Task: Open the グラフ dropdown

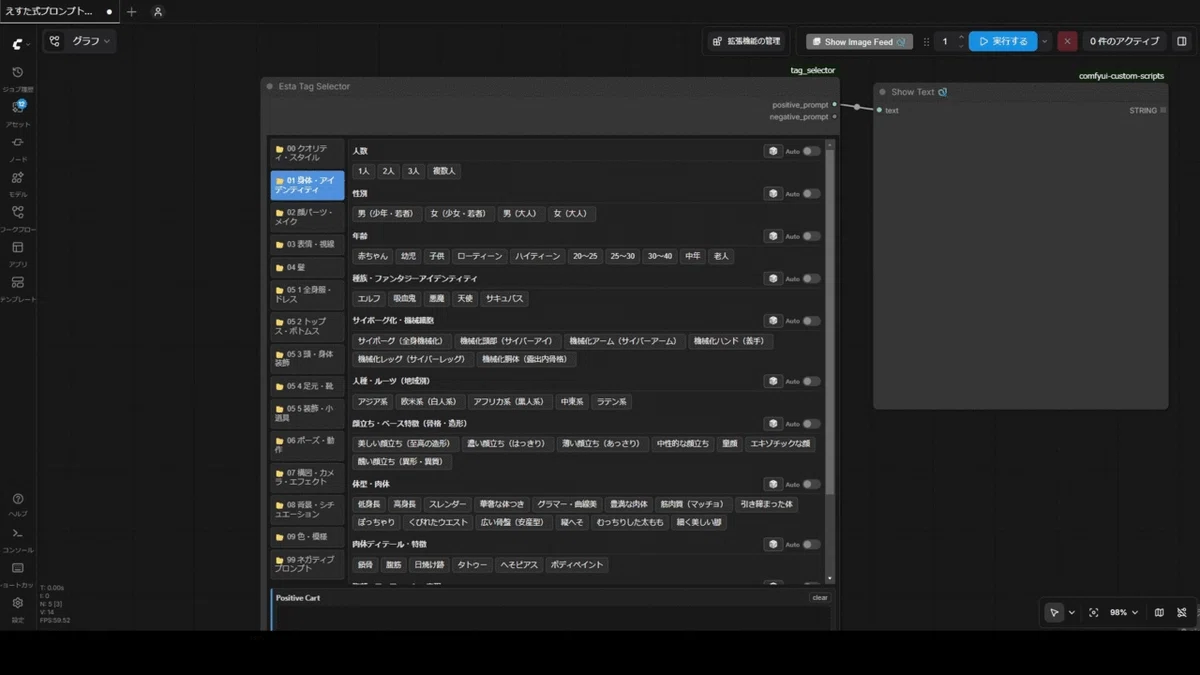Action: [x=80, y=41]
